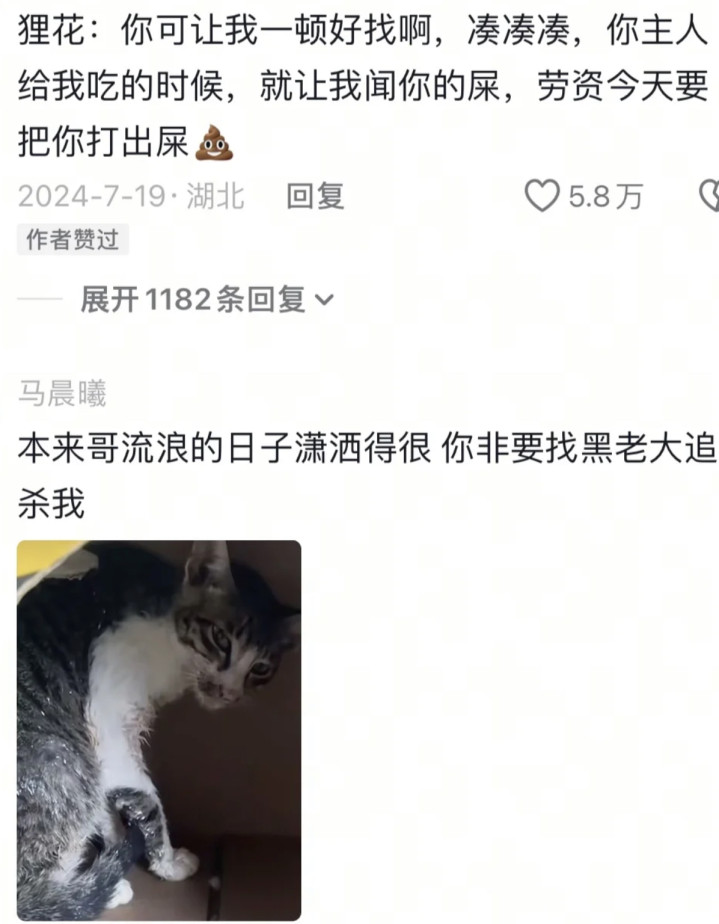
Task: Click the gray divider line left of 展开
Action: click(39, 299)
